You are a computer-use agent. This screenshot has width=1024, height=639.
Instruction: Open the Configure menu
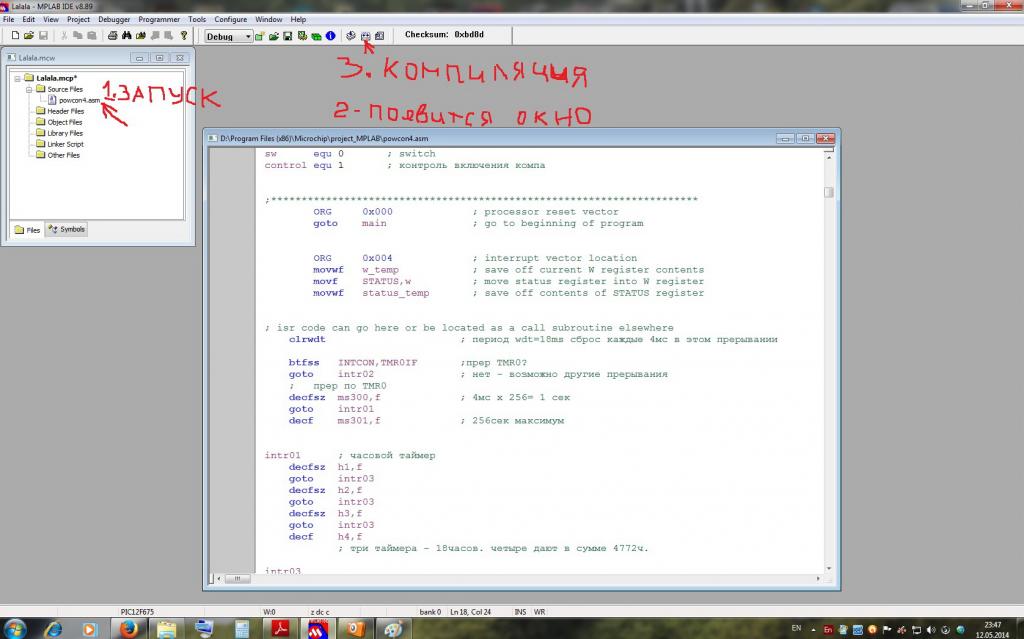point(231,19)
